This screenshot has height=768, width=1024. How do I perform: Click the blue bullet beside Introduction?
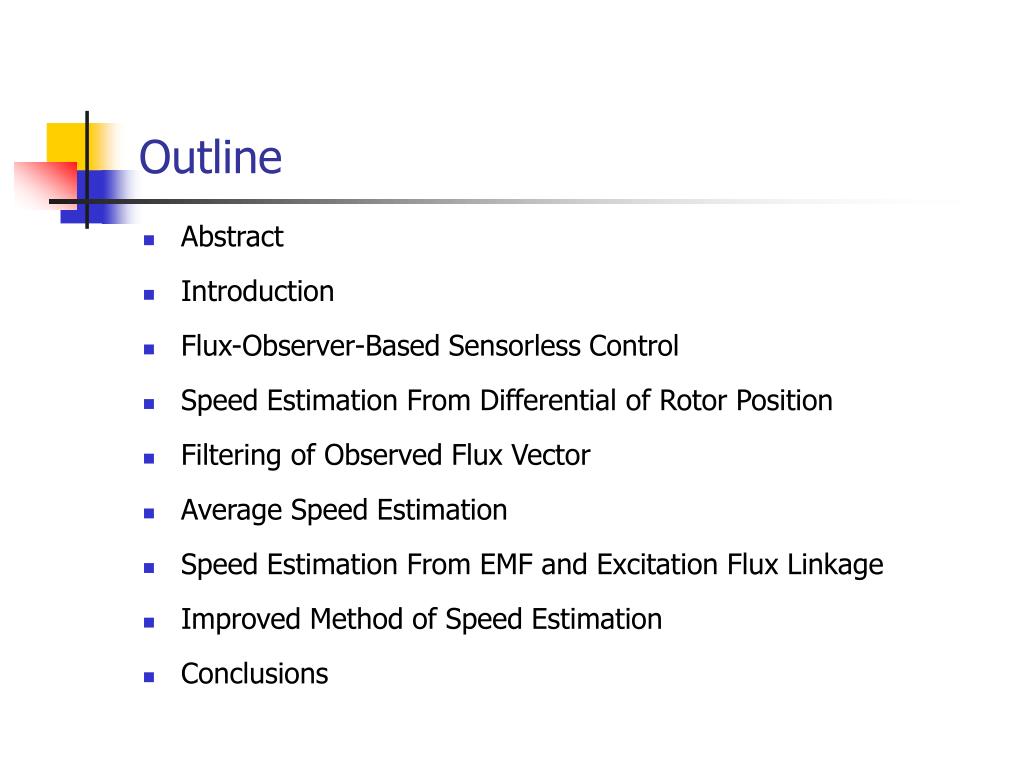pos(149,295)
